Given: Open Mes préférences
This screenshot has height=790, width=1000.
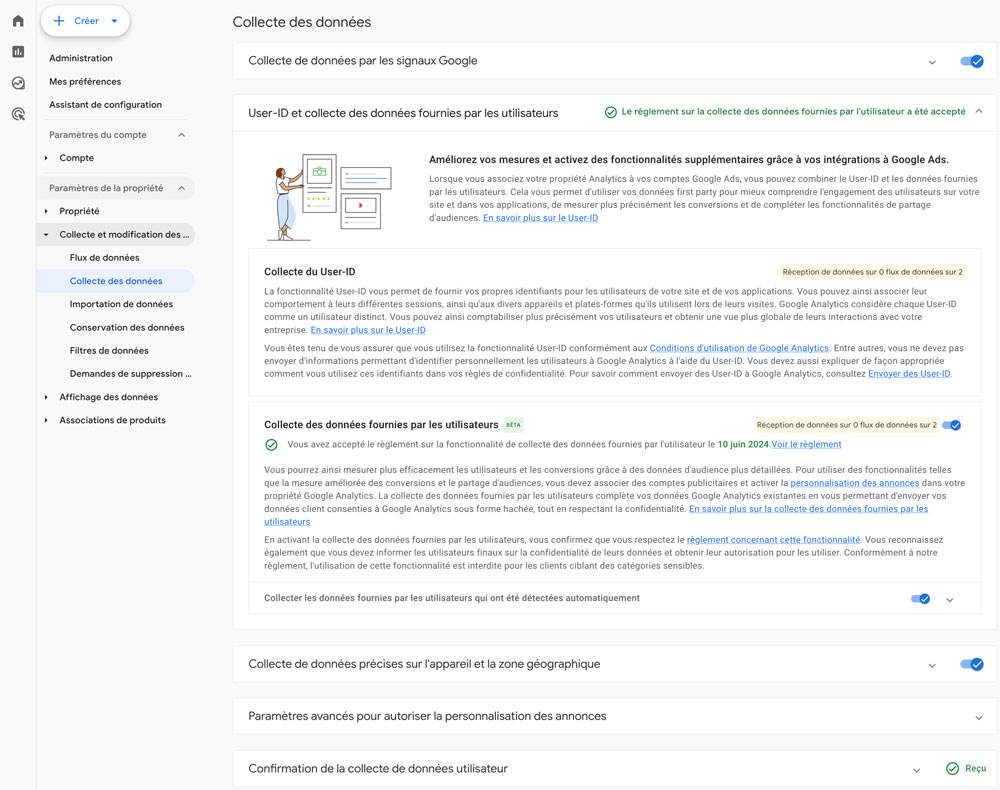Looking at the screenshot, I should (85, 82).
